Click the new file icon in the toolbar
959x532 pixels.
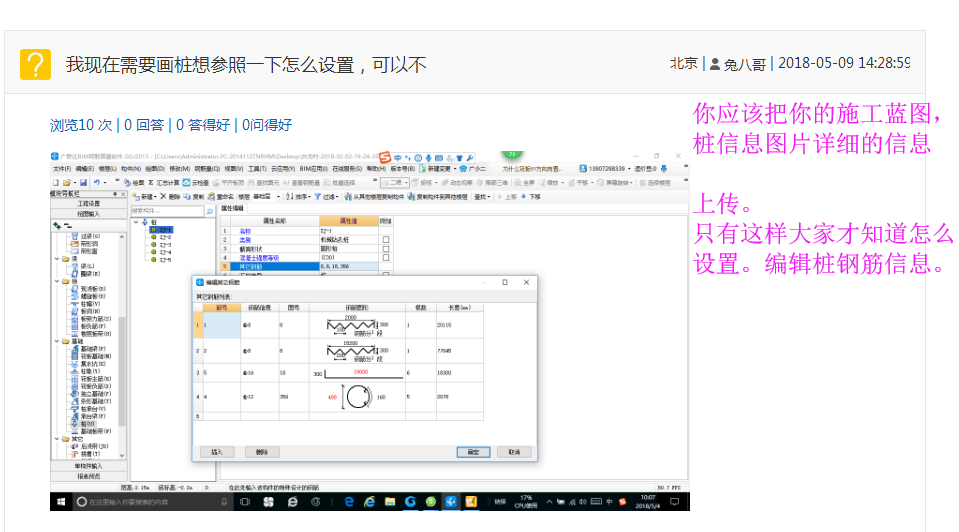point(56,183)
